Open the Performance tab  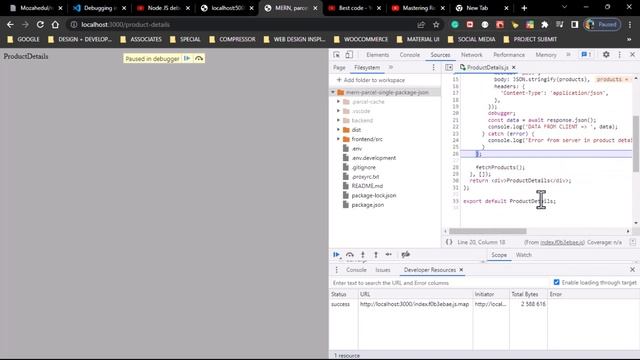509,55
